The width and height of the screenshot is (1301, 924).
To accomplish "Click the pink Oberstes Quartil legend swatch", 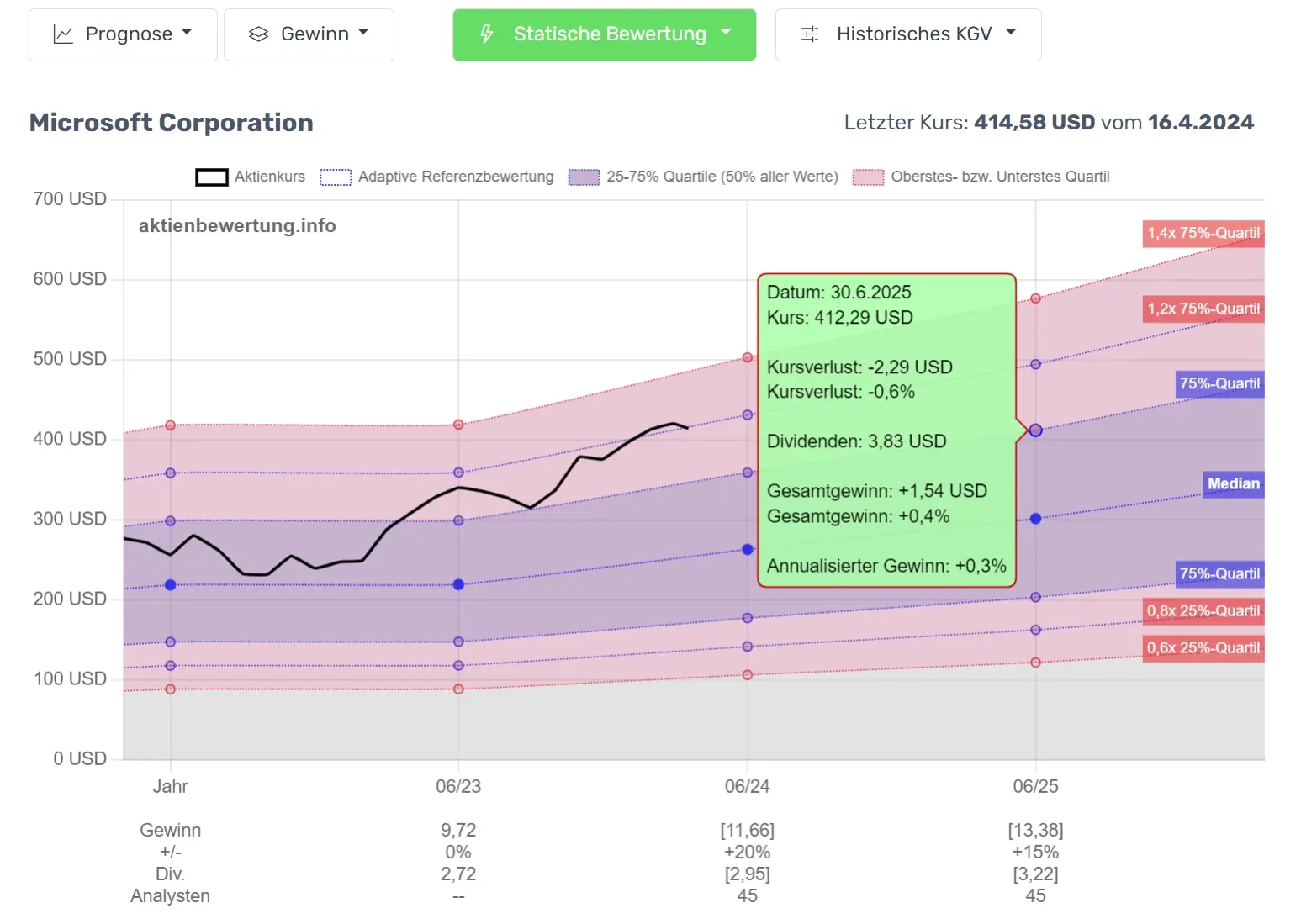I will pos(868,177).
